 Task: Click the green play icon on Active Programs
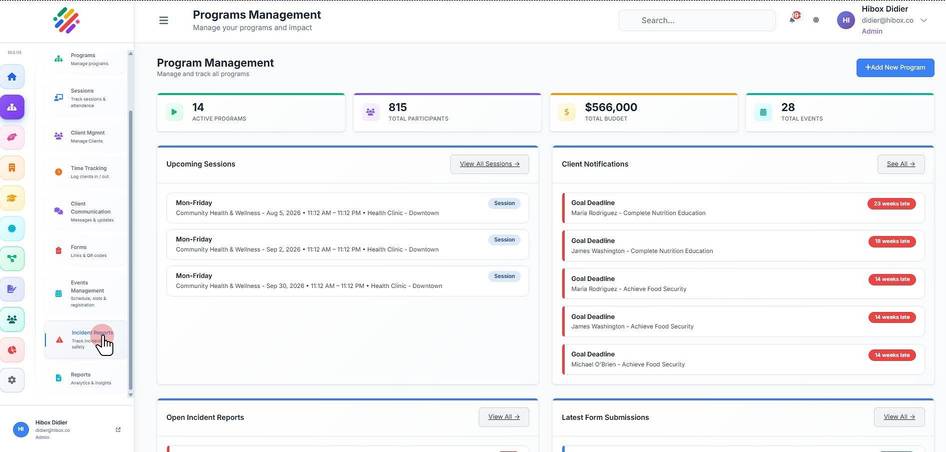tap(174, 112)
